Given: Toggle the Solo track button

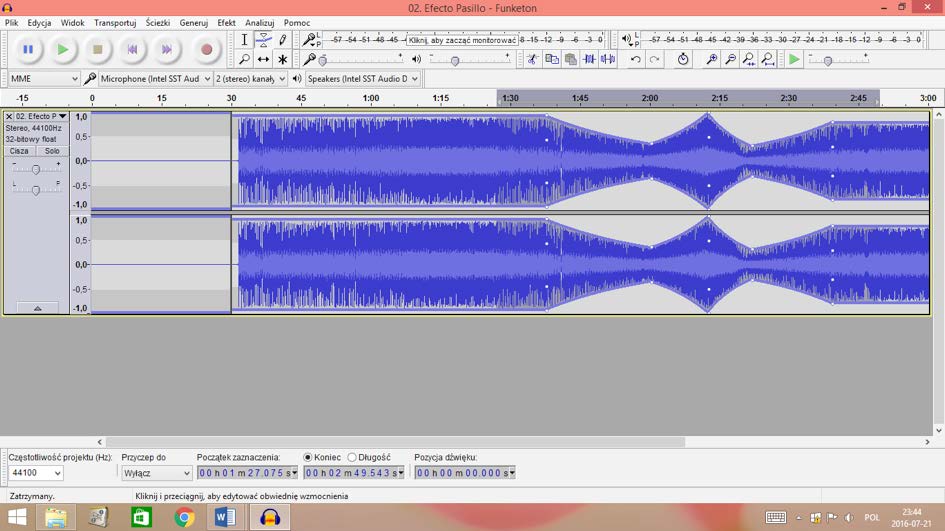Looking at the screenshot, I should click(x=52, y=151).
